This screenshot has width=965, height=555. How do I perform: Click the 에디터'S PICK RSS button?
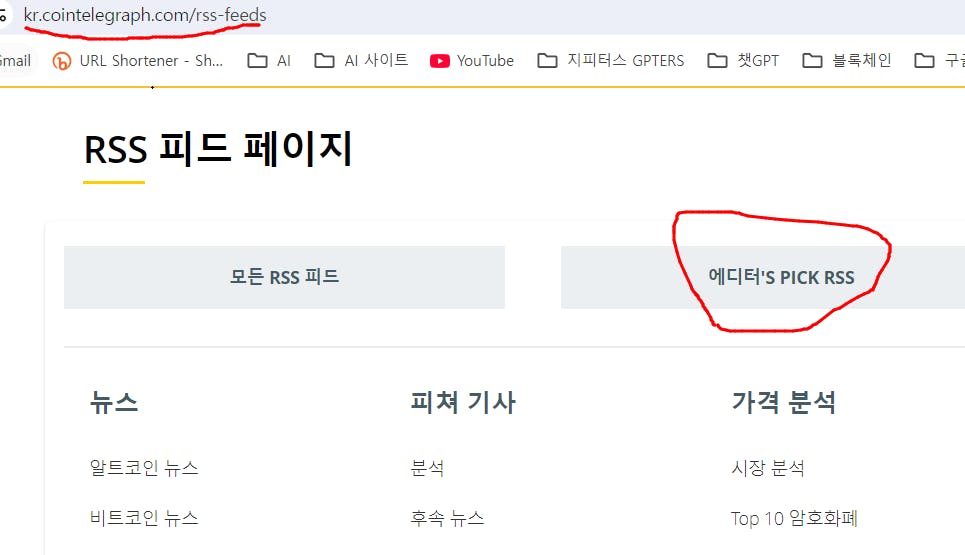[x=763, y=277]
